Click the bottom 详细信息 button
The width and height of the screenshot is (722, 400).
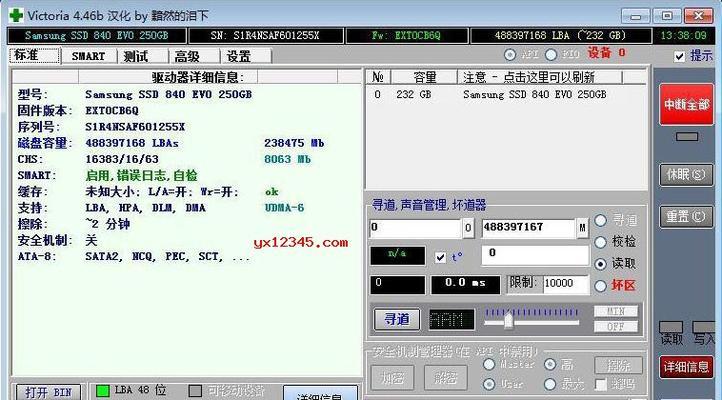point(320,394)
